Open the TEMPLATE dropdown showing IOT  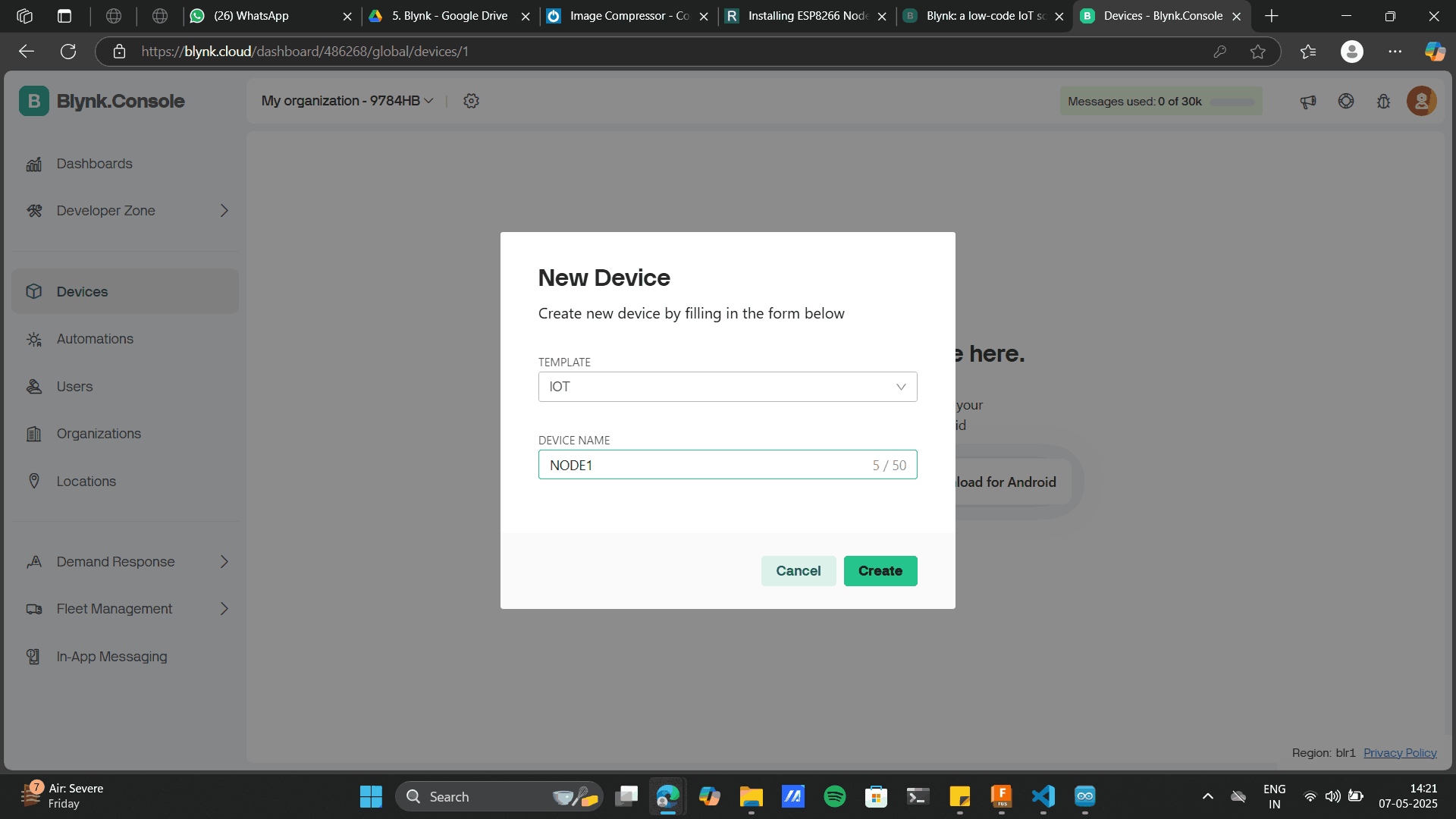(728, 387)
